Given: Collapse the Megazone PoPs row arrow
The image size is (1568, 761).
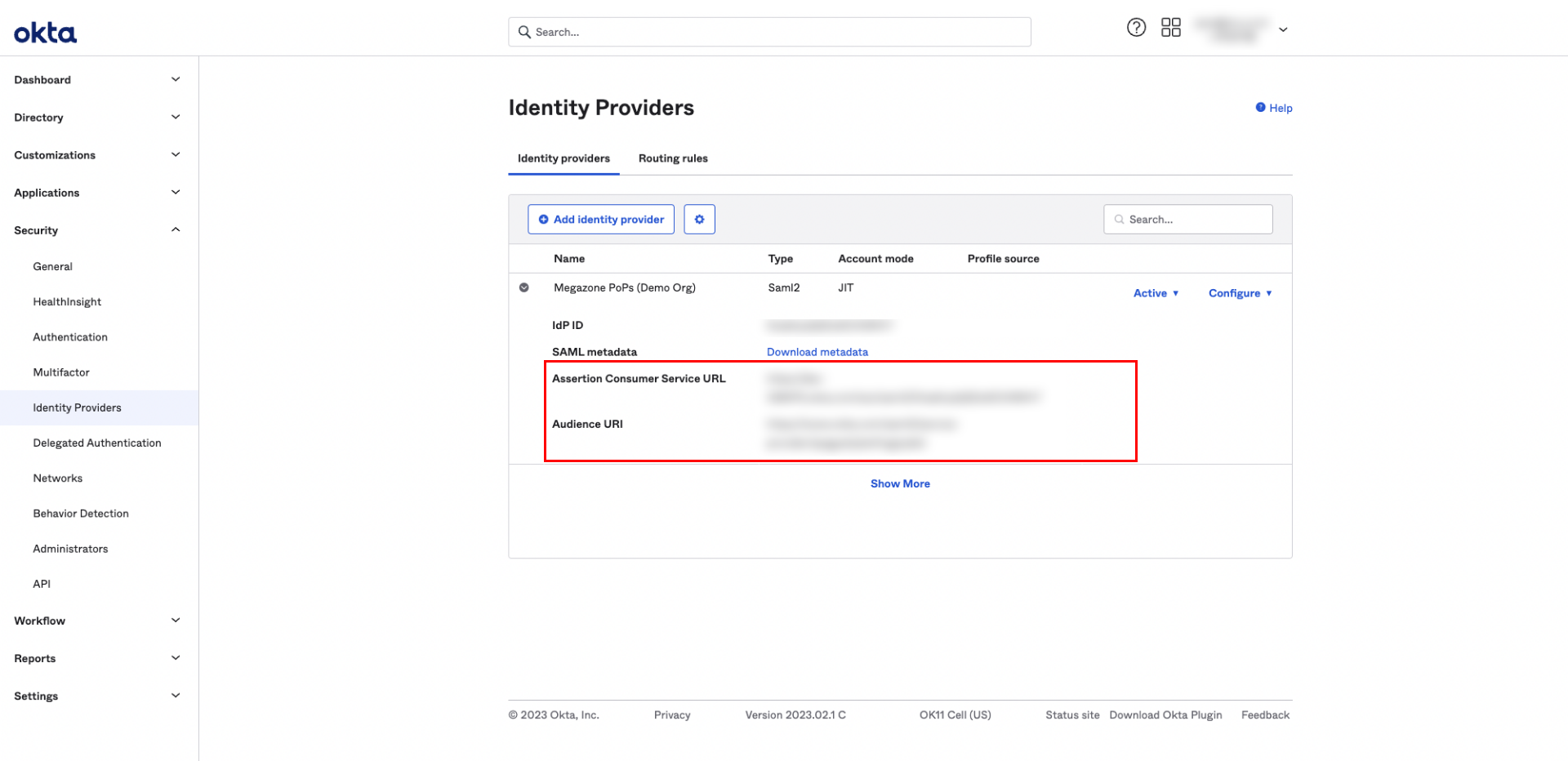Looking at the screenshot, I should coord(524,287).
